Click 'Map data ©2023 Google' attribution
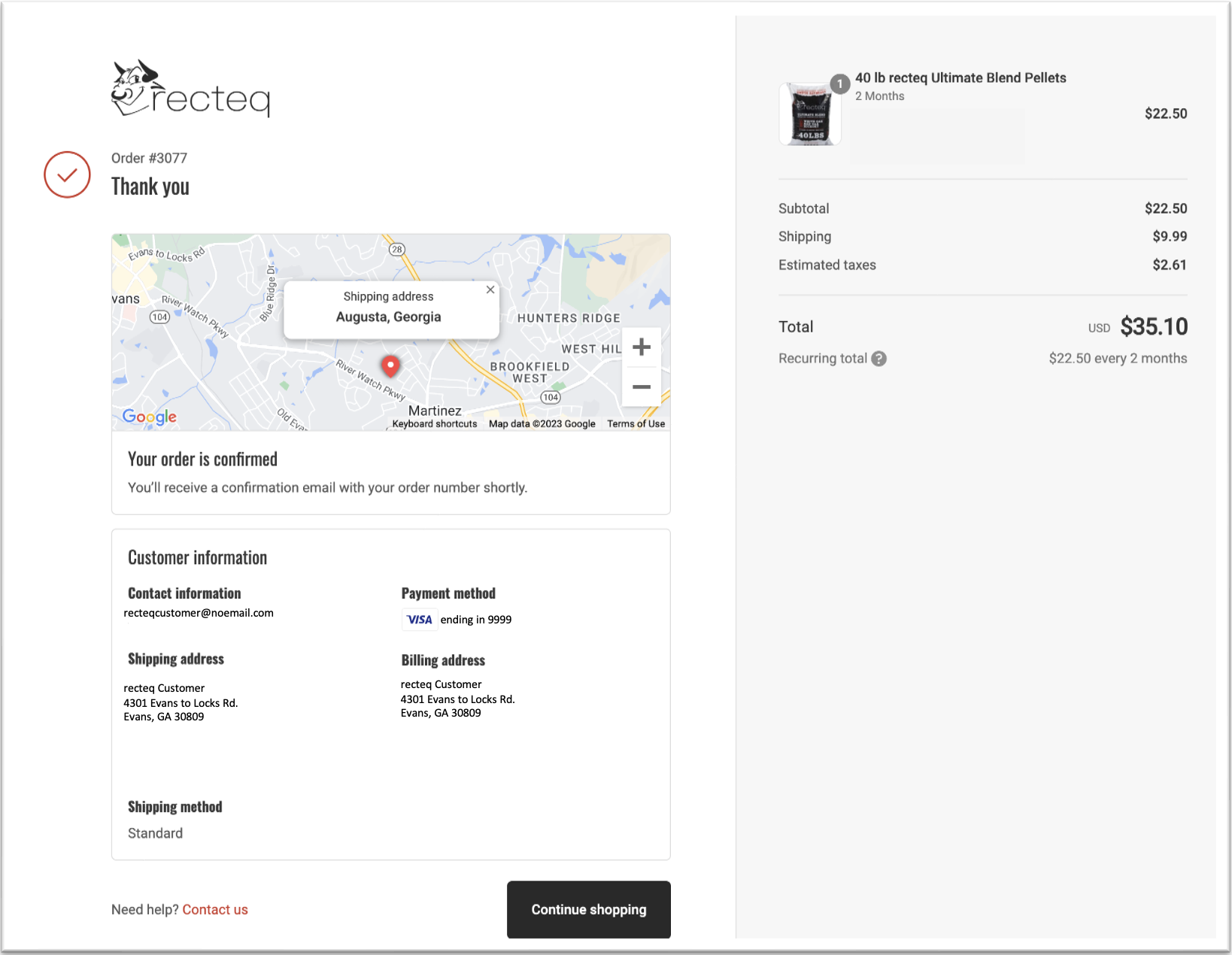This screenshot has width=1232, height=955. coord(542,424)
